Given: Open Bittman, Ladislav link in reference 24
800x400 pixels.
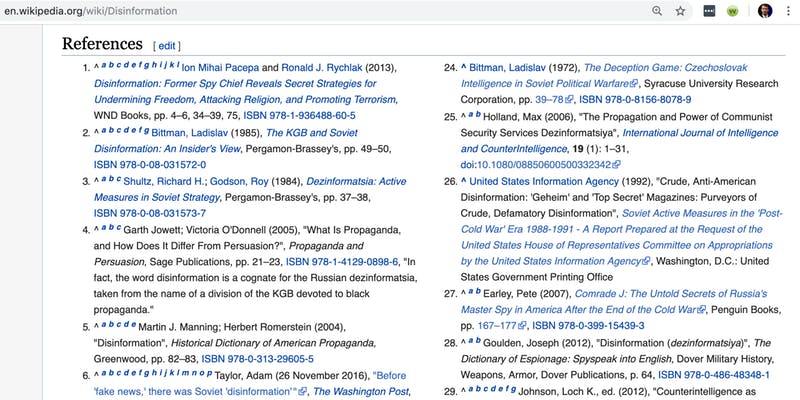Looking at the screenshot, I should [508, 68].
